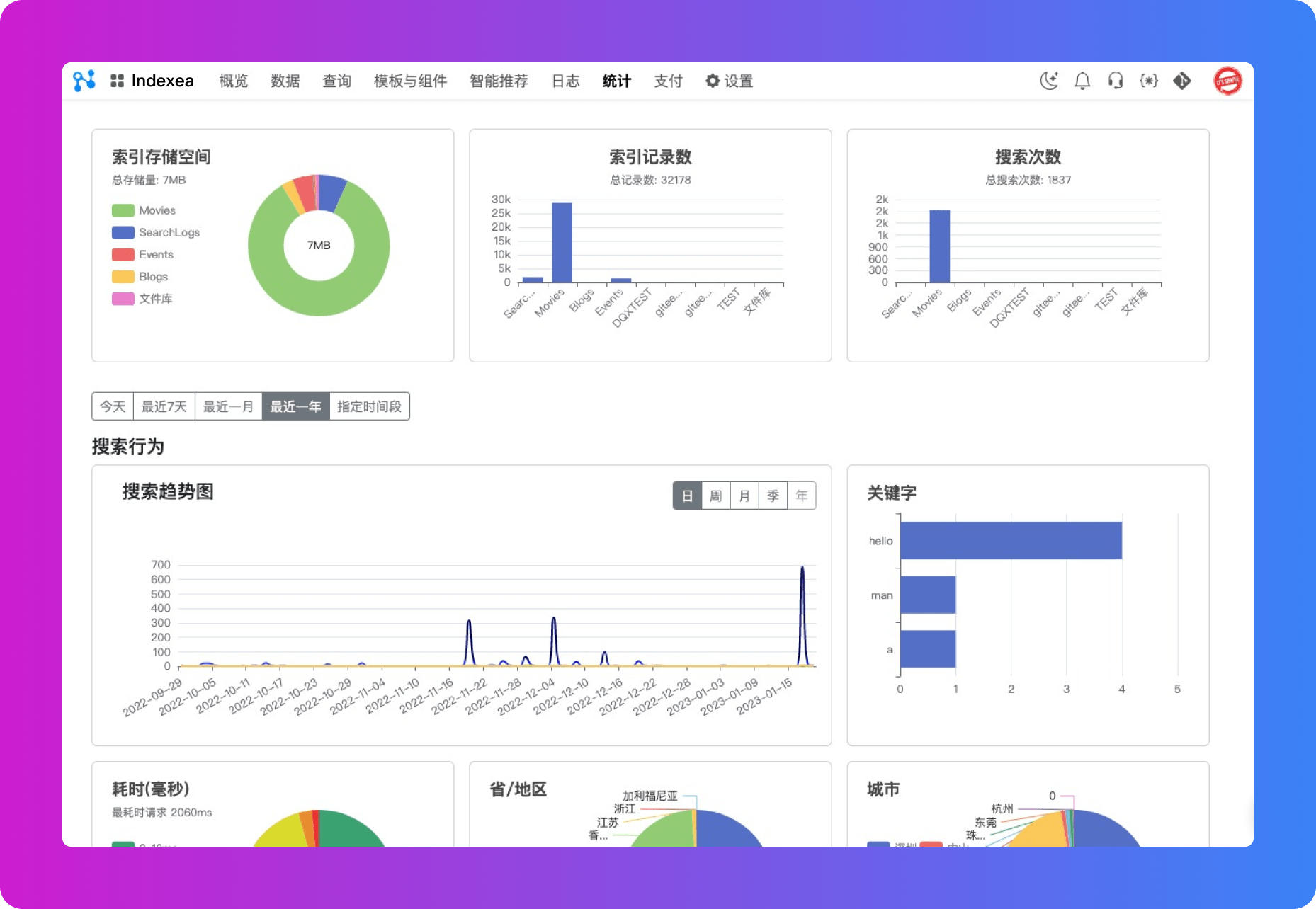Open notifications bell icon
The height and width of the screenshot is (909, 1316).
[1082, 81]
